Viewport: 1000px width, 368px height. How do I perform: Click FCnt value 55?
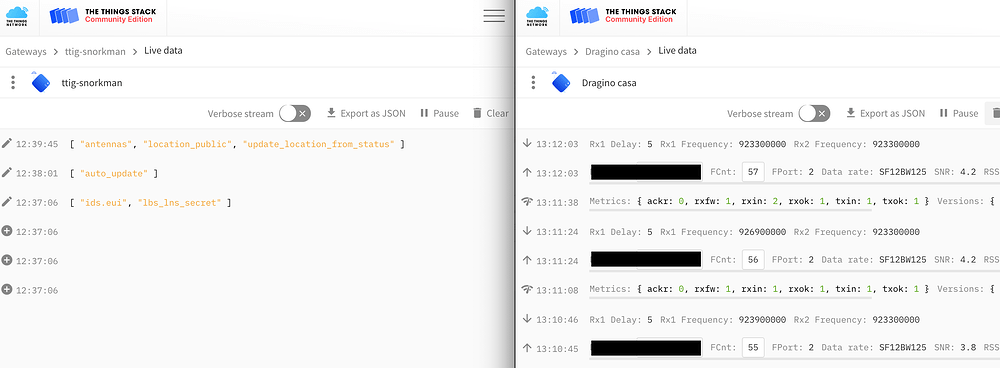click(753, 348)
